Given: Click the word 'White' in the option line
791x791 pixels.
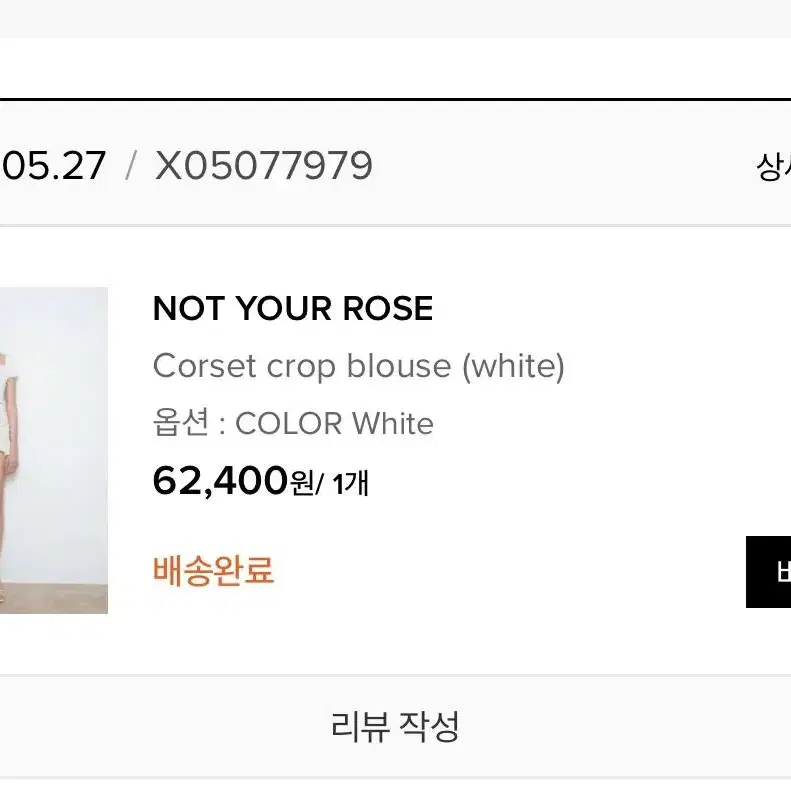Looking at the screenshot, I should [392, 423].
